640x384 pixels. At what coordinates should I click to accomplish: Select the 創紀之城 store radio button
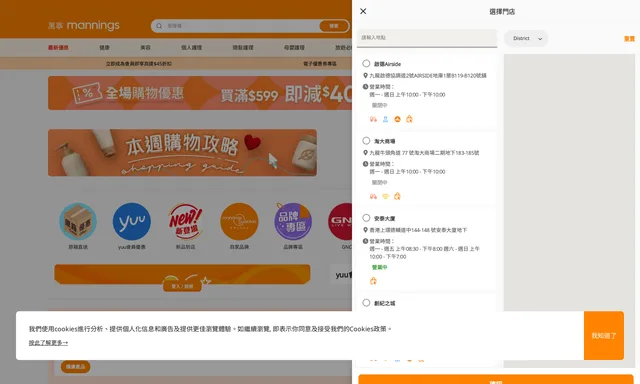pos(366,303)
